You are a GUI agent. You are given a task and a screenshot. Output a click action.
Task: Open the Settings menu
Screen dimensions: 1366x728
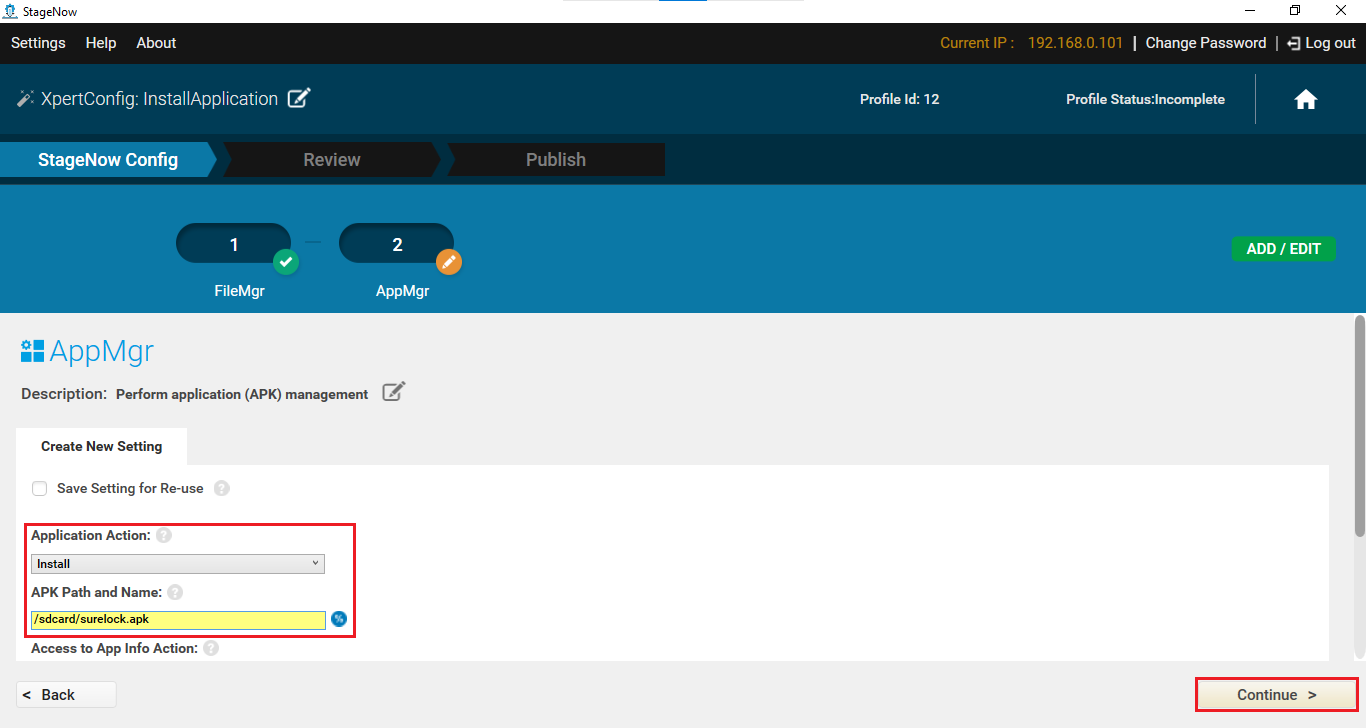[38, 43]
